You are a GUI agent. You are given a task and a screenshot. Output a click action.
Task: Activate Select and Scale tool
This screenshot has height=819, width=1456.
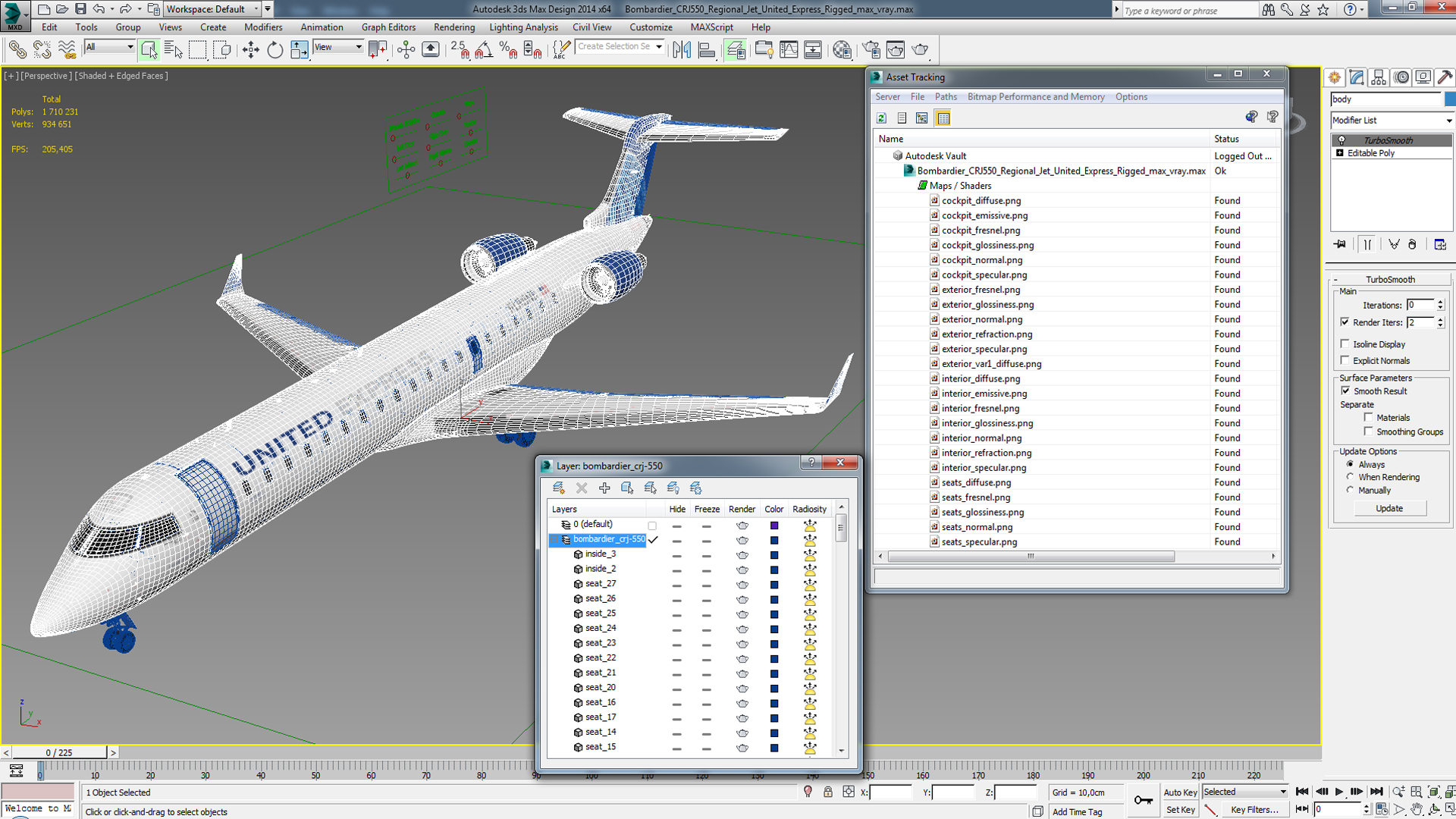coord(300,50)
